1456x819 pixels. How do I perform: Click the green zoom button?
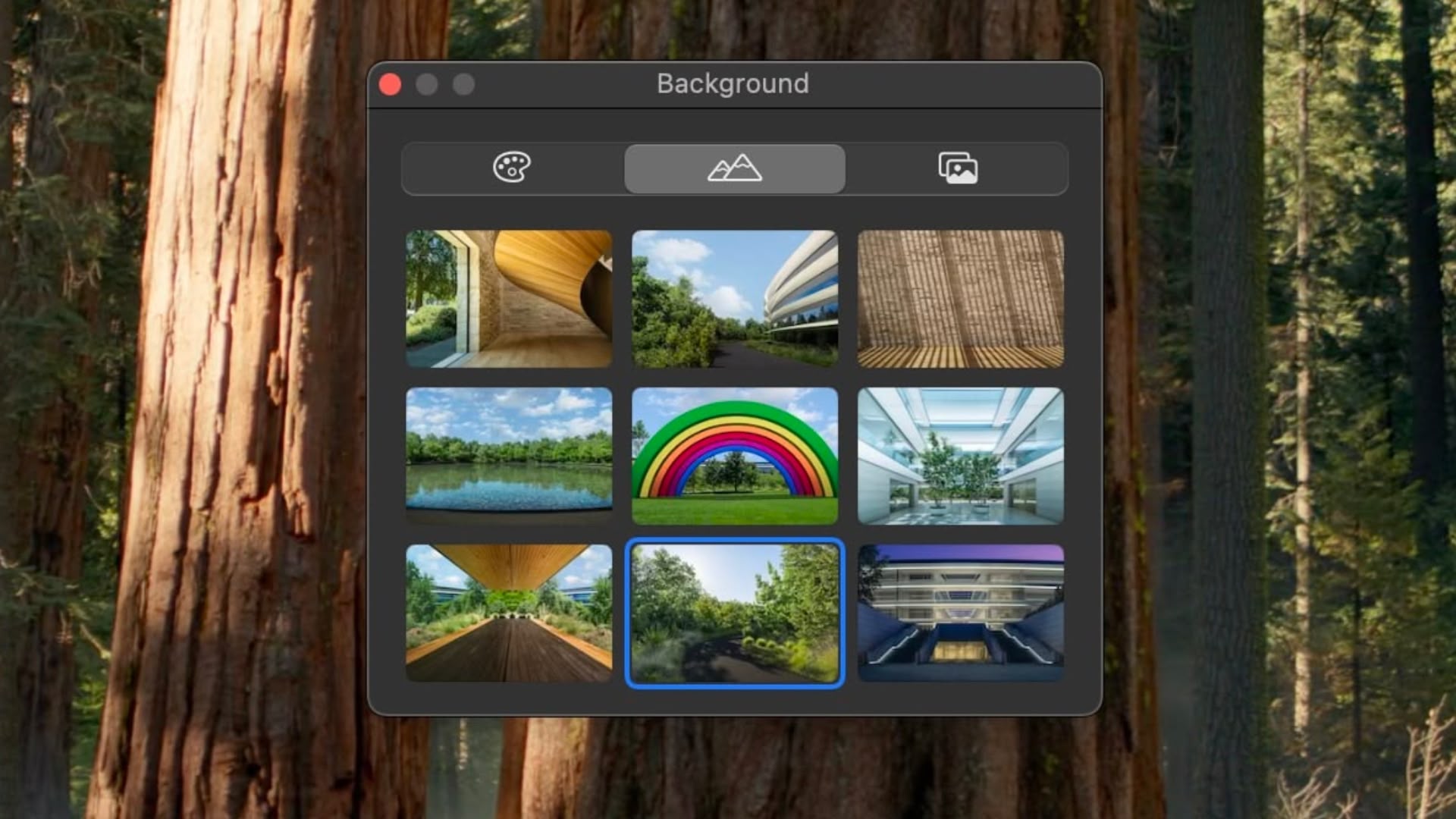[463, 84]
